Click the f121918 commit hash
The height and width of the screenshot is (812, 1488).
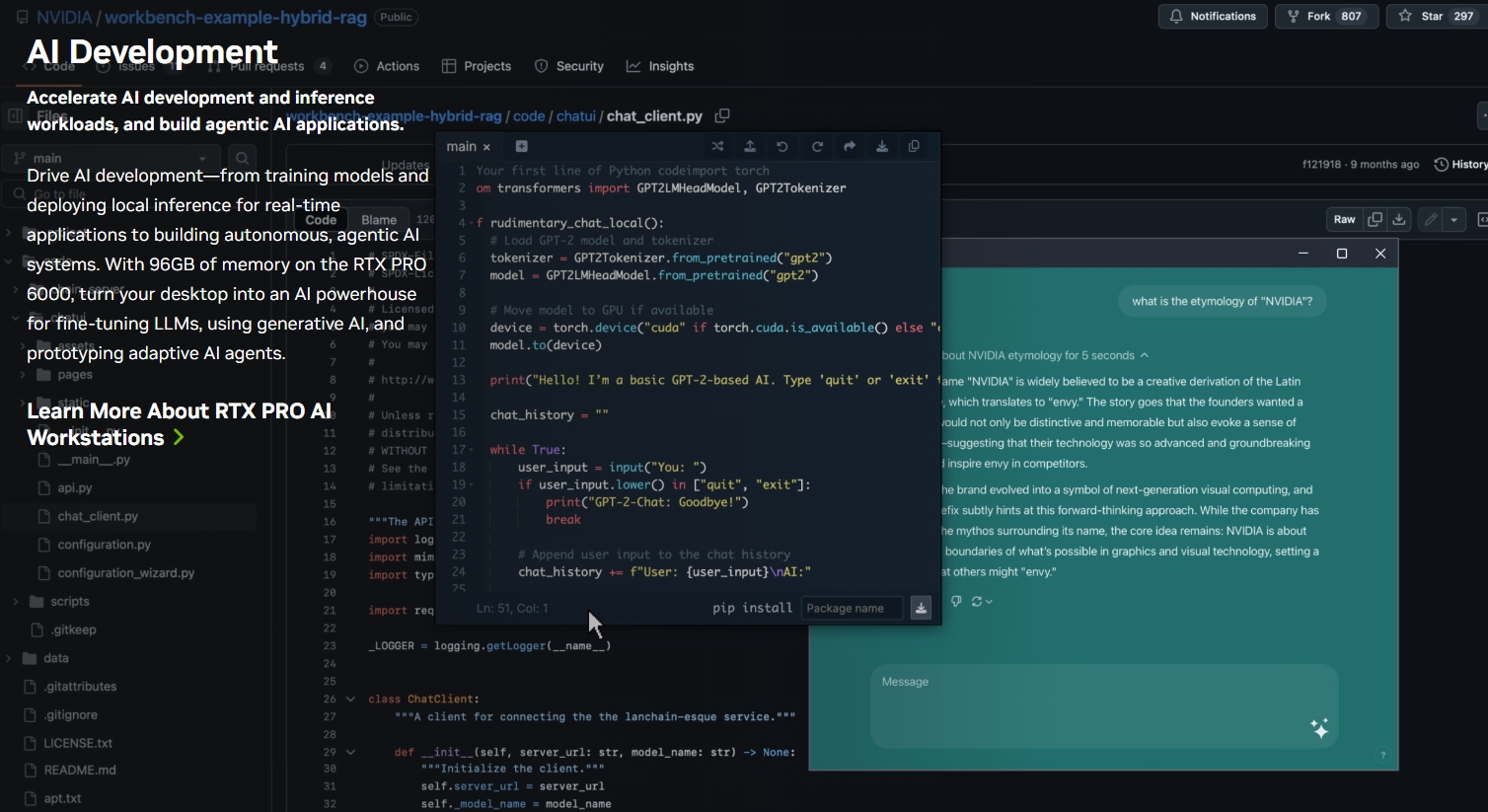(1321, 164)
